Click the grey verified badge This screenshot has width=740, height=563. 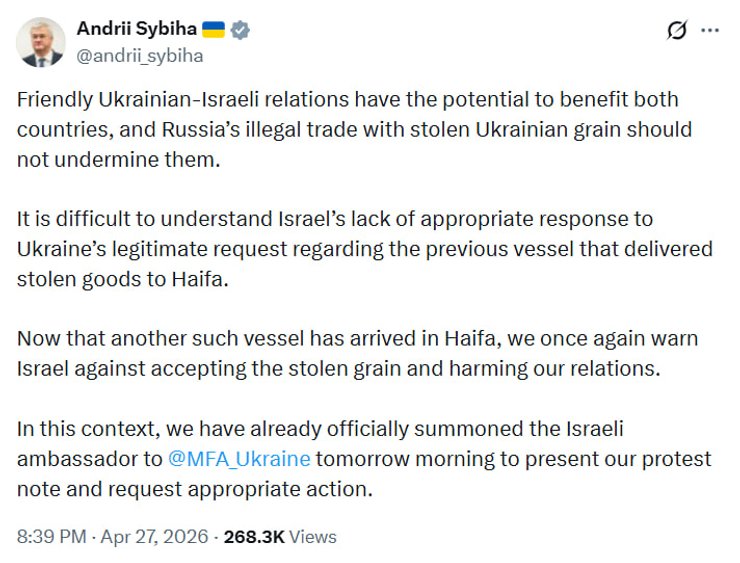[x=240, y=30]
